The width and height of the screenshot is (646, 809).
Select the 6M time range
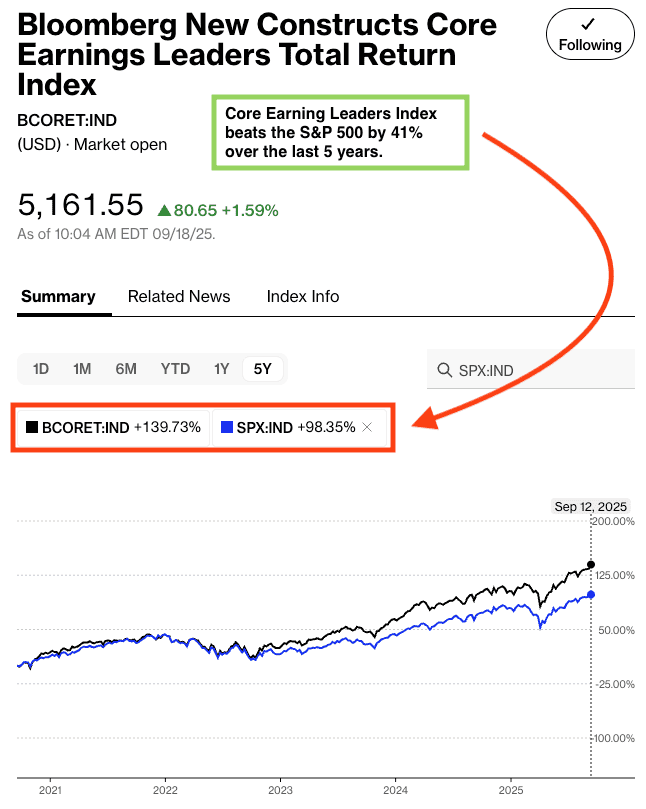pos(126,369)
